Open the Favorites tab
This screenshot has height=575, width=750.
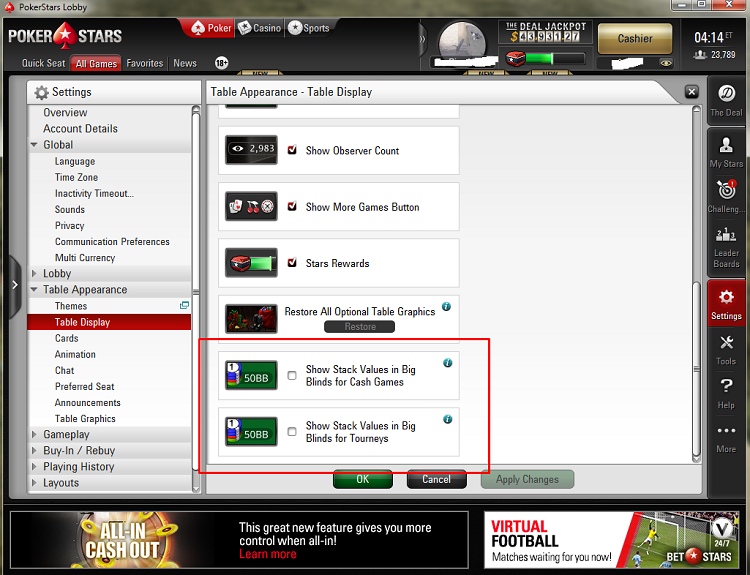click(144, 63)
